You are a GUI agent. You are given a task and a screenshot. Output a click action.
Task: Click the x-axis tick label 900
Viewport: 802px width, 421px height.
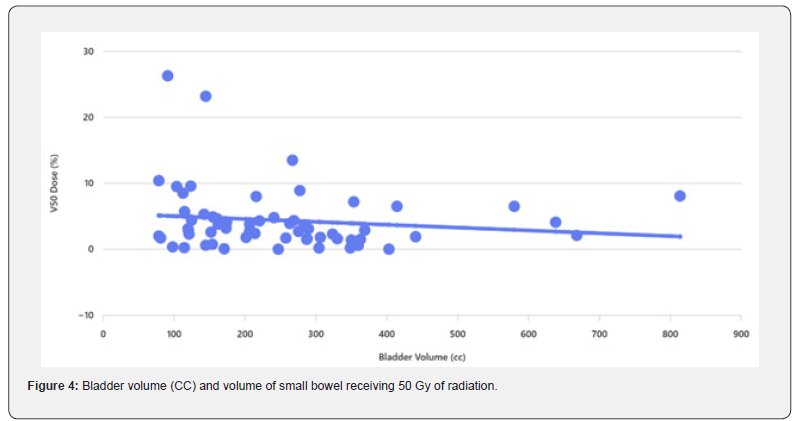740,334
